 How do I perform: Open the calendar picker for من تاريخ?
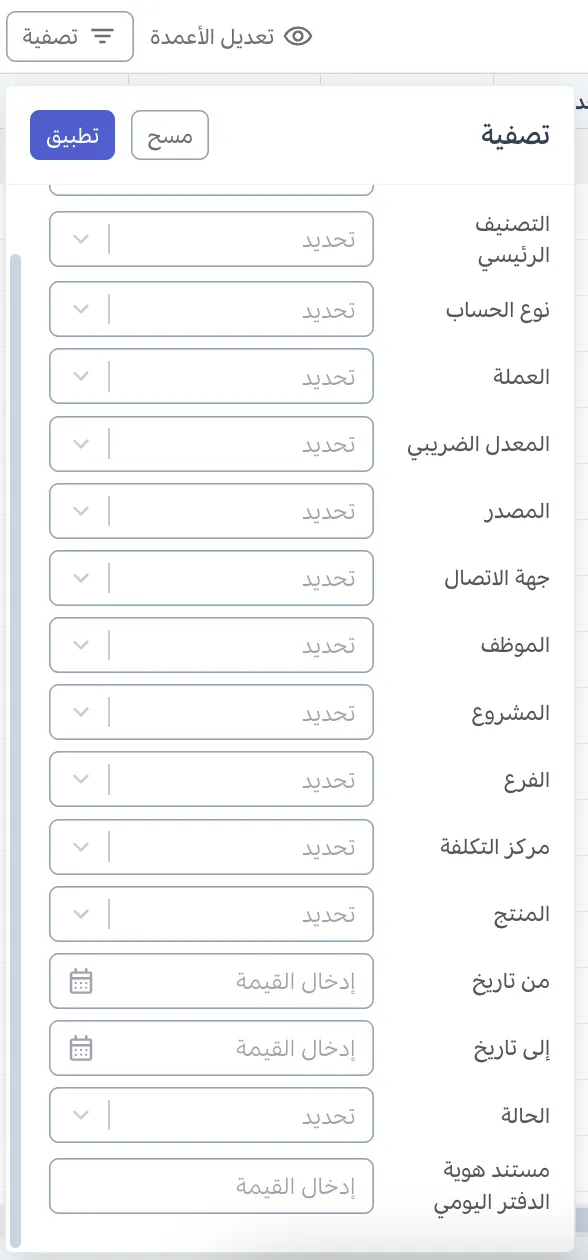(80, 981)
